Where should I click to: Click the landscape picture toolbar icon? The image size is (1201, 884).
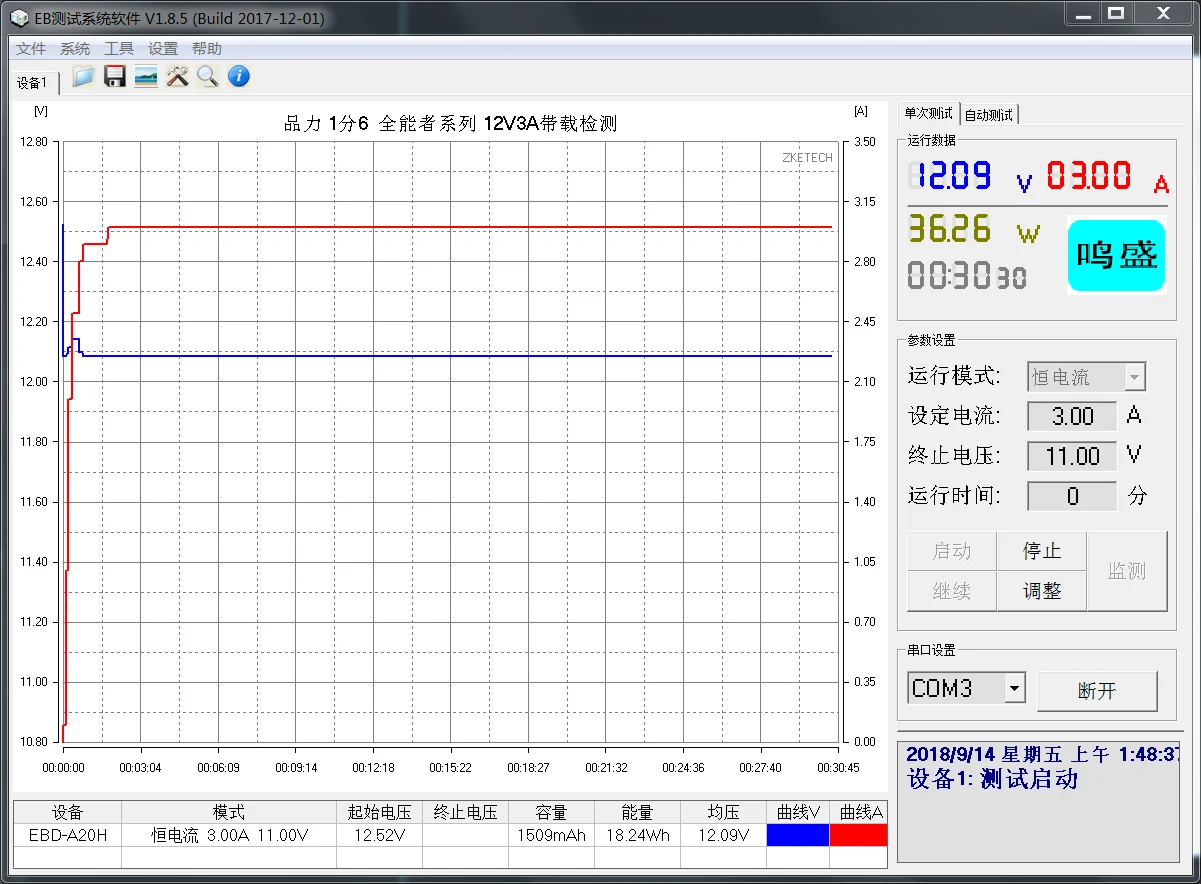point(146,77)
